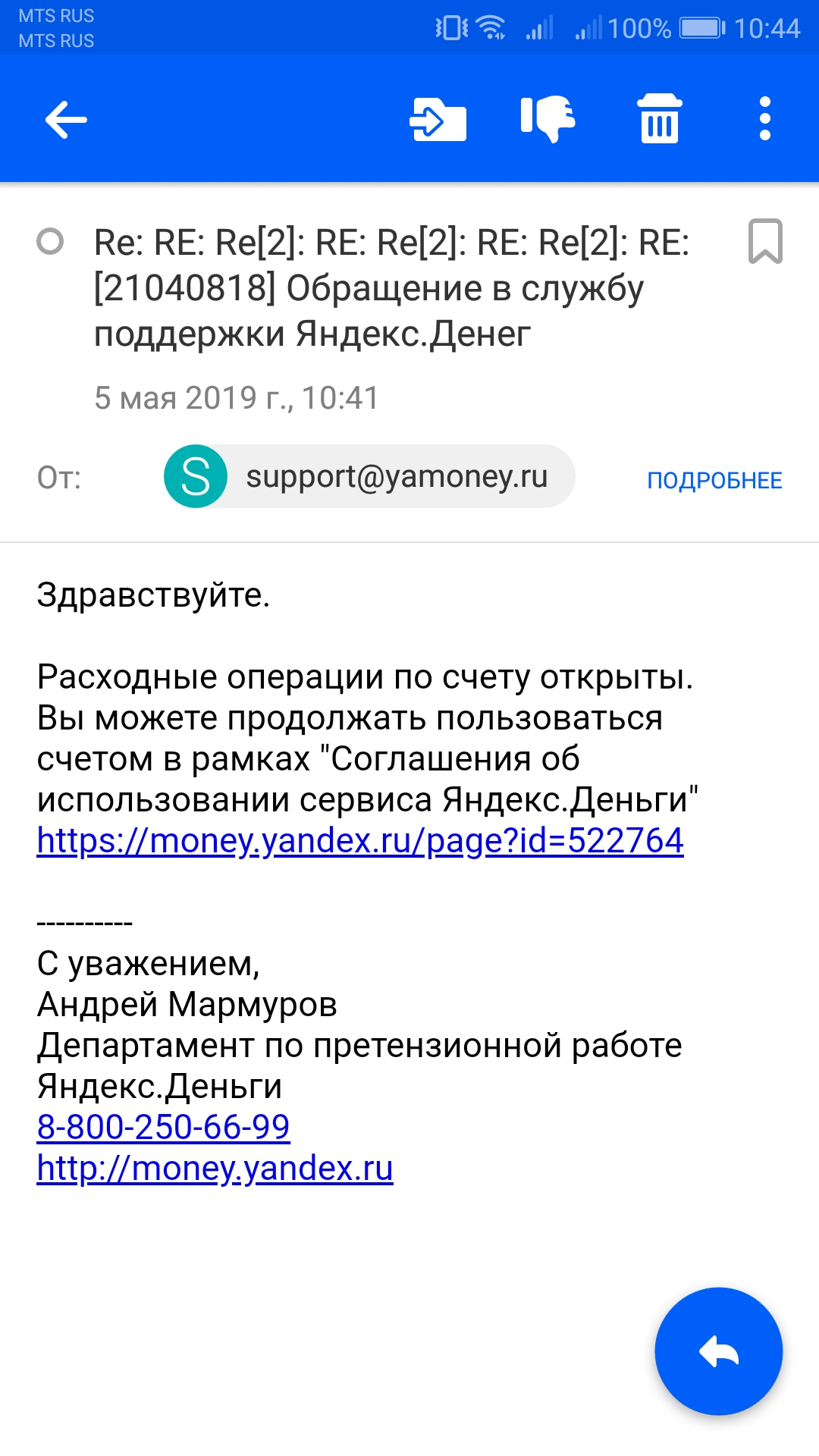
Task: Move email to folder icon
Action: [x=438, y=120]
